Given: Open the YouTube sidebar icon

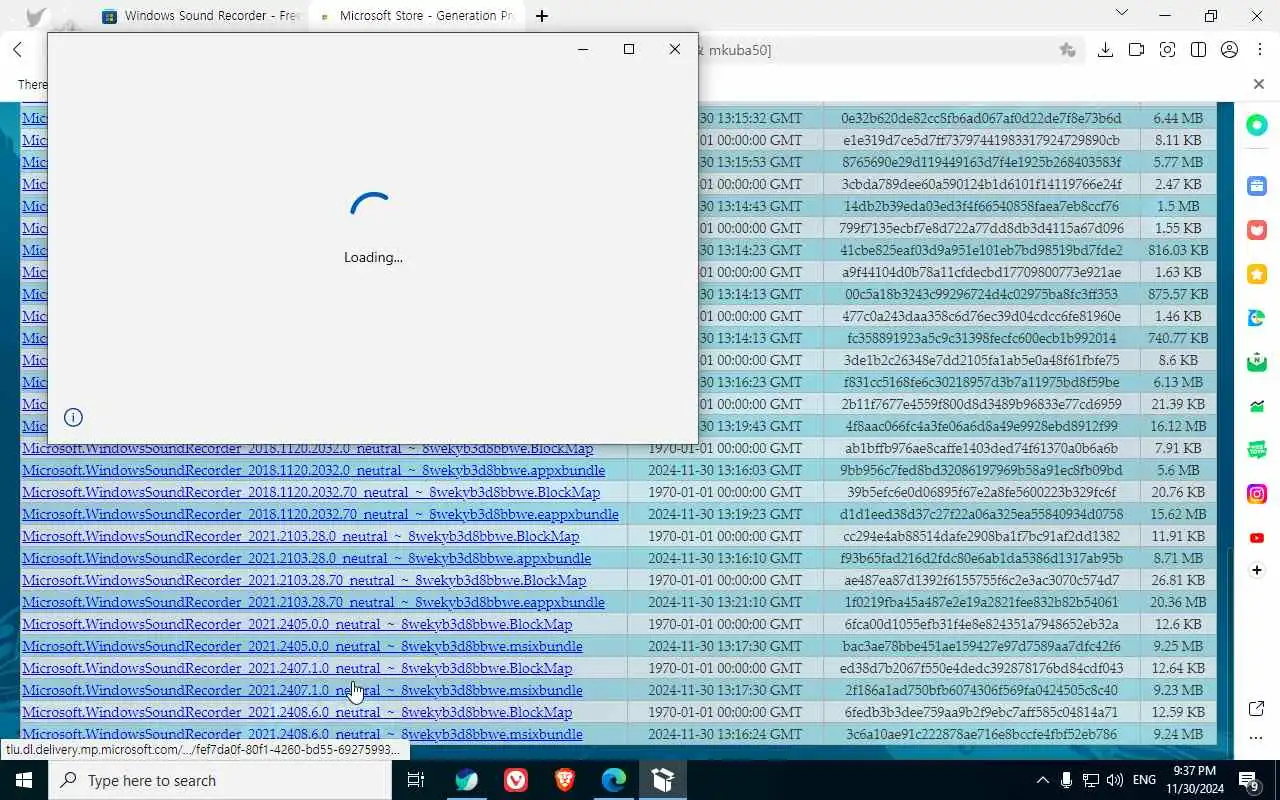Looking at the screenshot, I should click(x=1257, y=538).
